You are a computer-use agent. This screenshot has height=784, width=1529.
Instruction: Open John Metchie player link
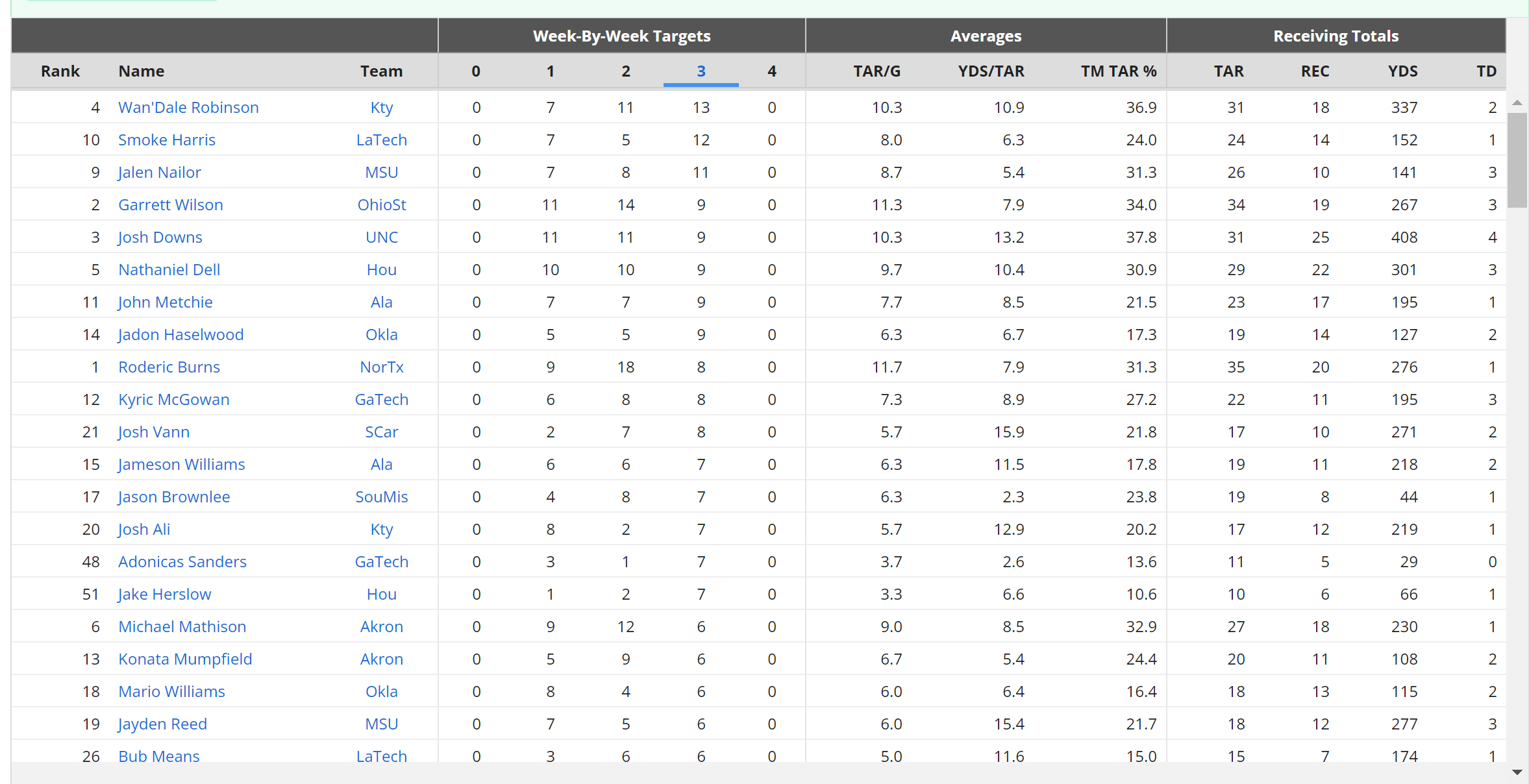point(165,302)
